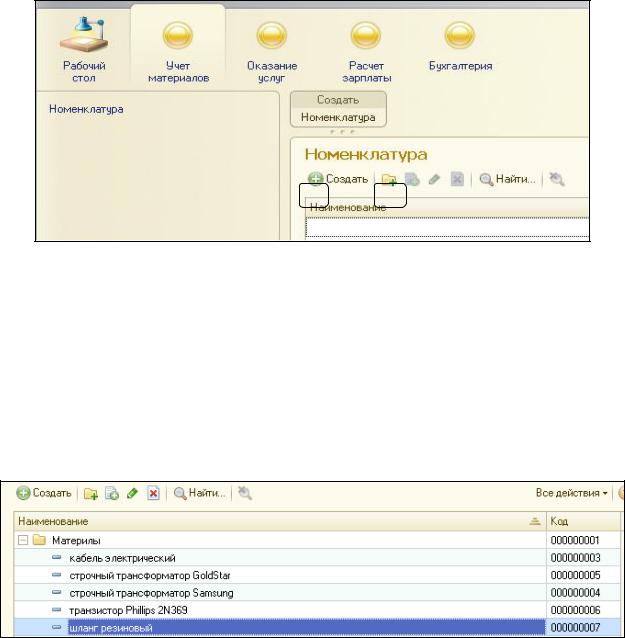Click code cell 000000005

(583, 575)
